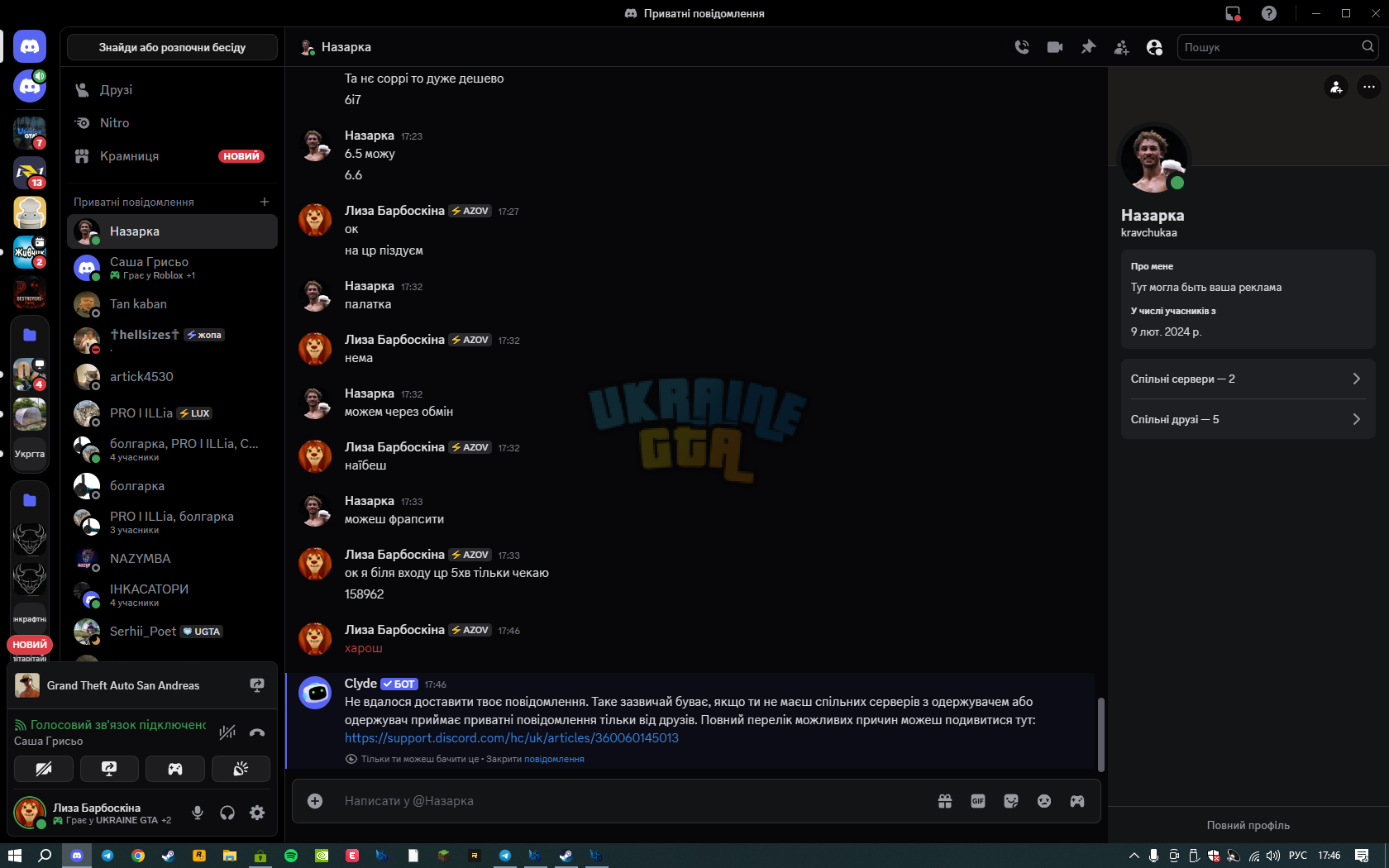Share your screen in voice panel

109,769
